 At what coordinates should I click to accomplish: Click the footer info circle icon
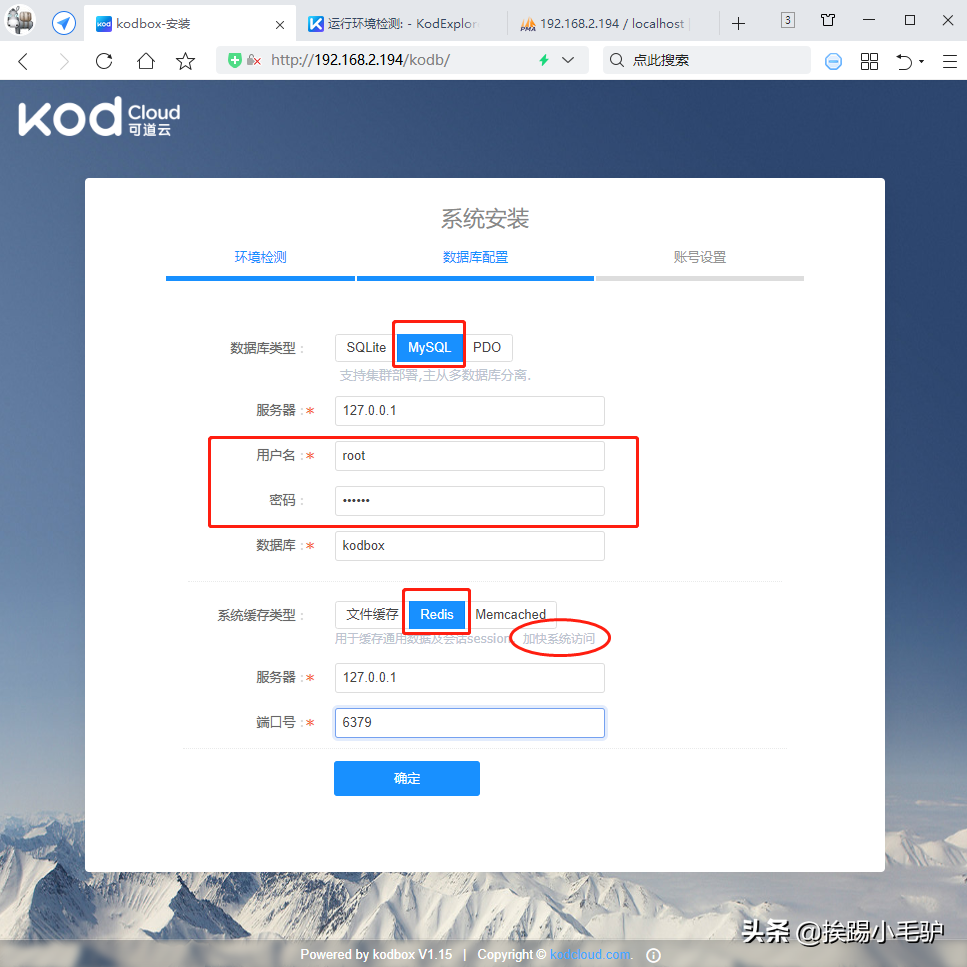click(x=654, y=955)
